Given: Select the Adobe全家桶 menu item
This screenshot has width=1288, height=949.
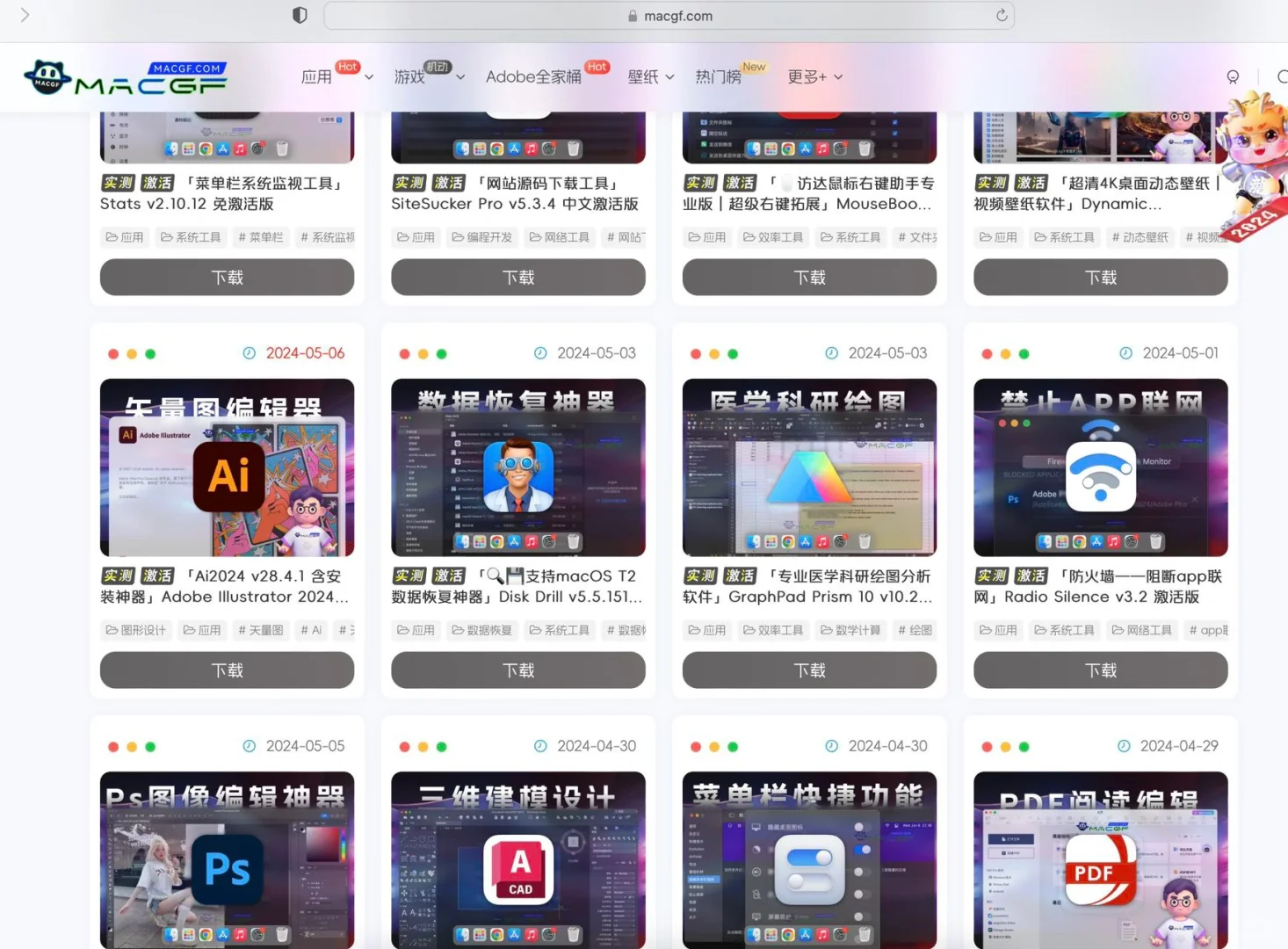Looking at the screenshot, I should point(534,76).
